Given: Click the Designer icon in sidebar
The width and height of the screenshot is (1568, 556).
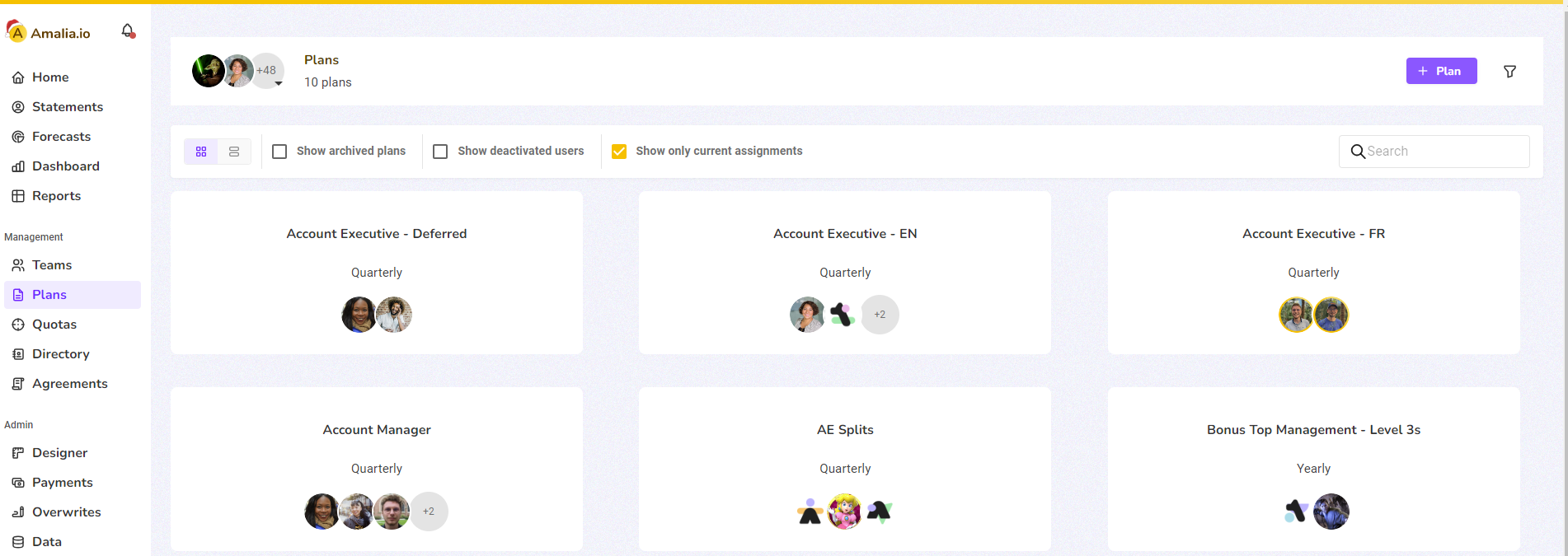Looking at the screenshot, I should [x=18, y=453].
